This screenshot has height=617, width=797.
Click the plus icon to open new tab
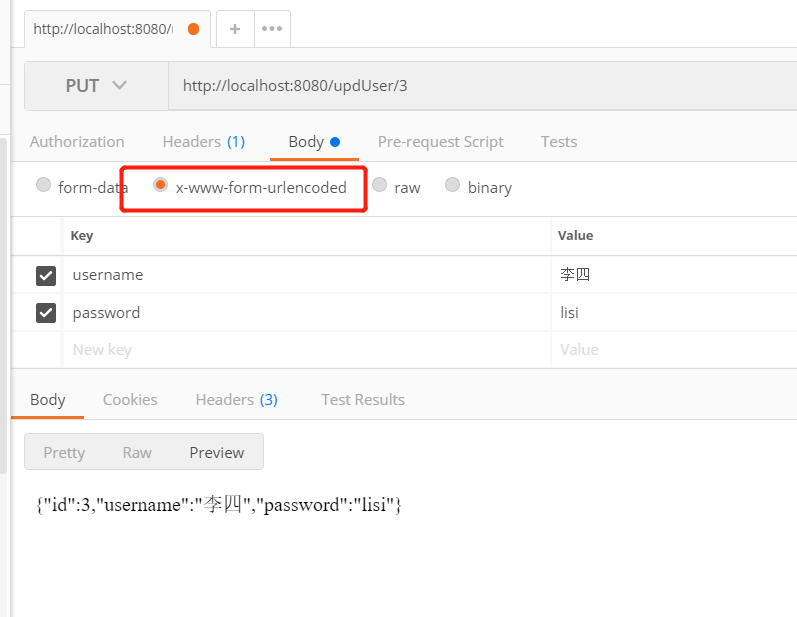(235, 29)
